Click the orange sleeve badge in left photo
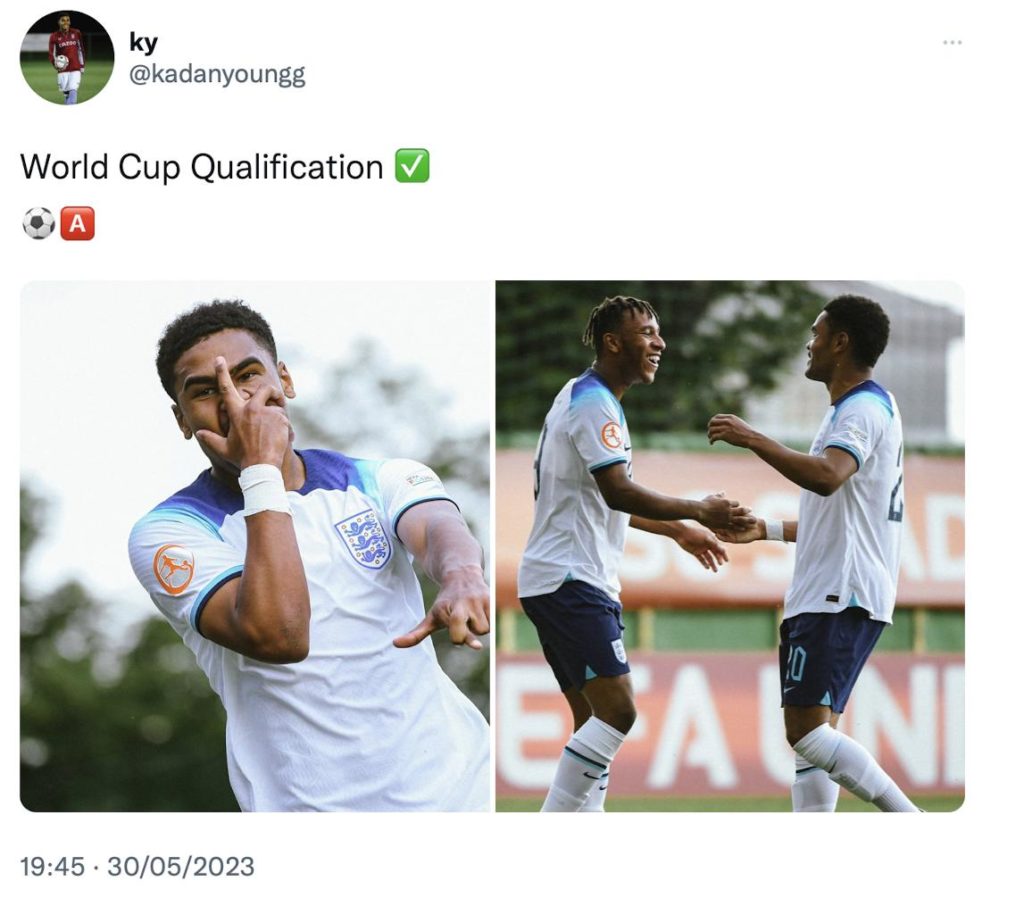 click(174, 569)
